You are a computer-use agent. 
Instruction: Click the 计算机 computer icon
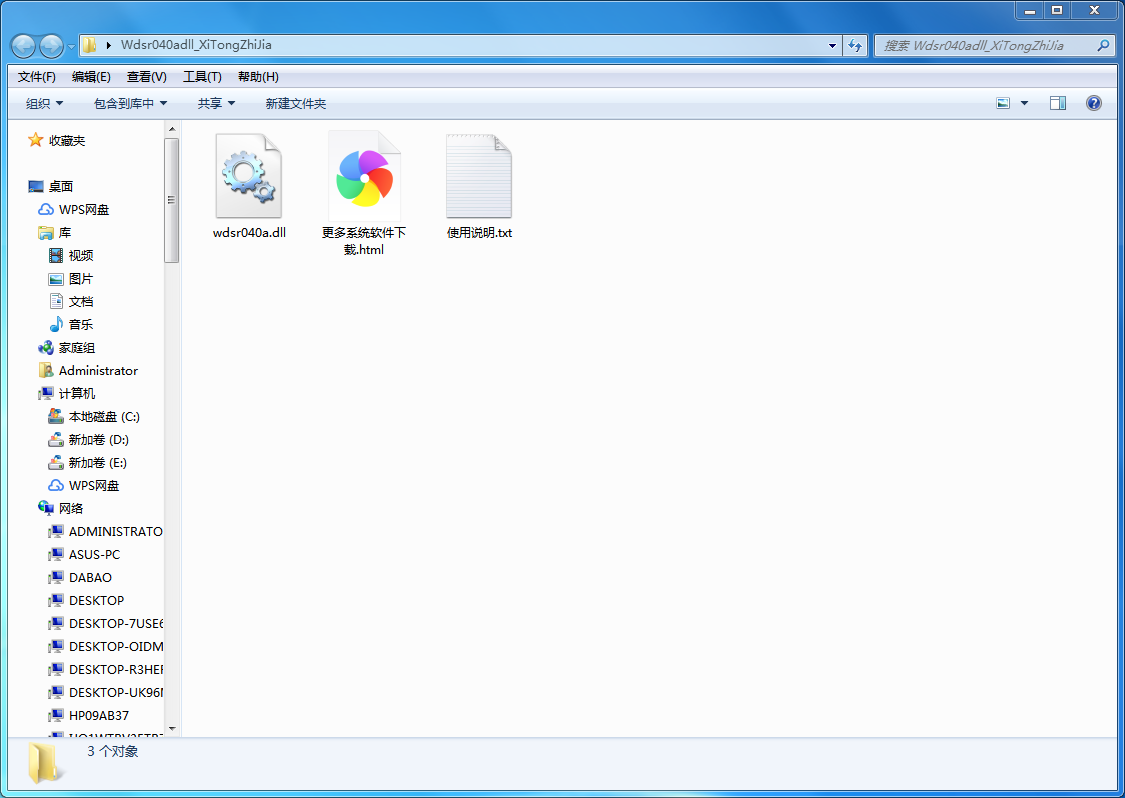tap(46, 393)
